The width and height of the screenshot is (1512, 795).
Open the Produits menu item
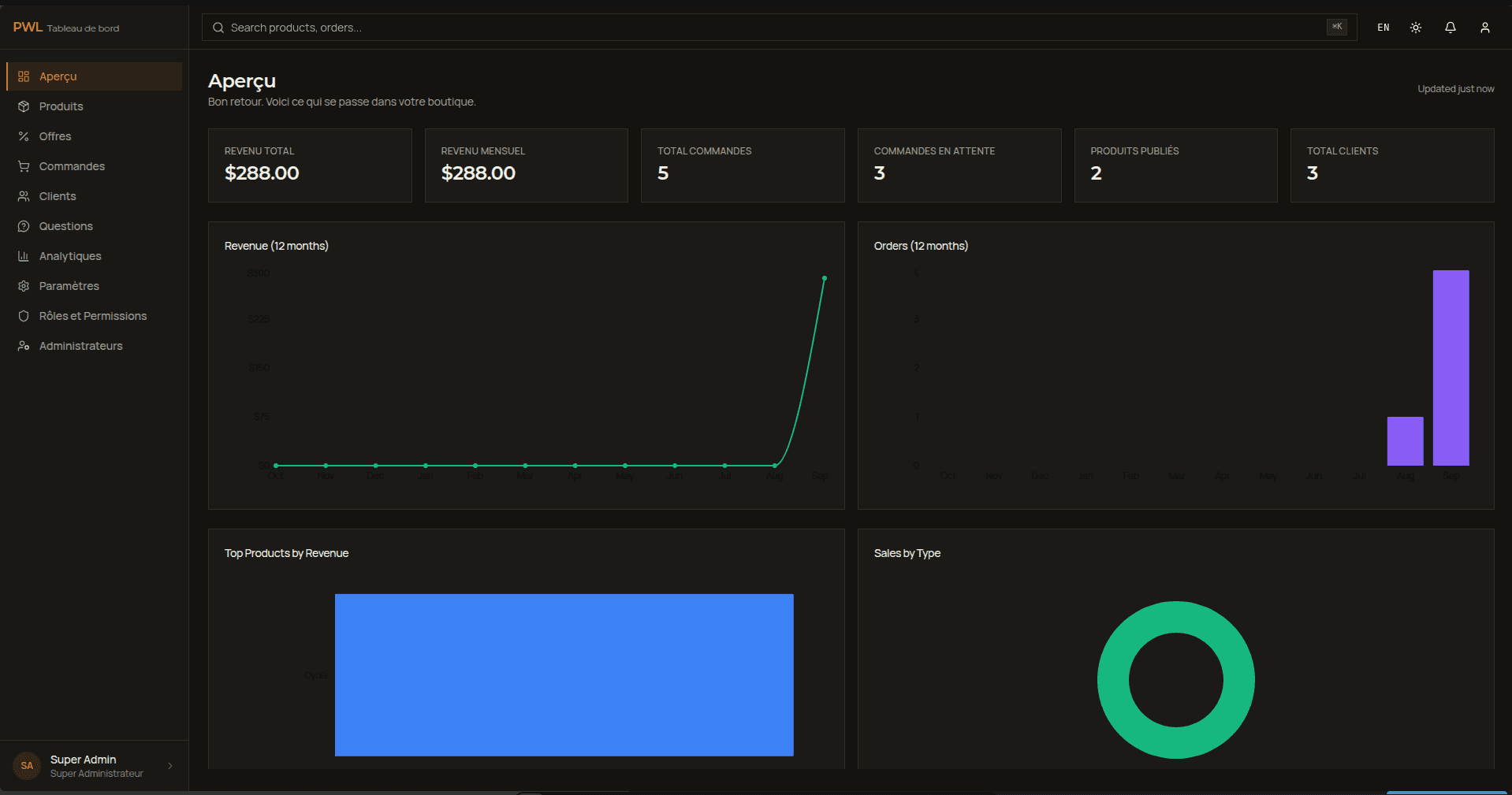point(94,106)
